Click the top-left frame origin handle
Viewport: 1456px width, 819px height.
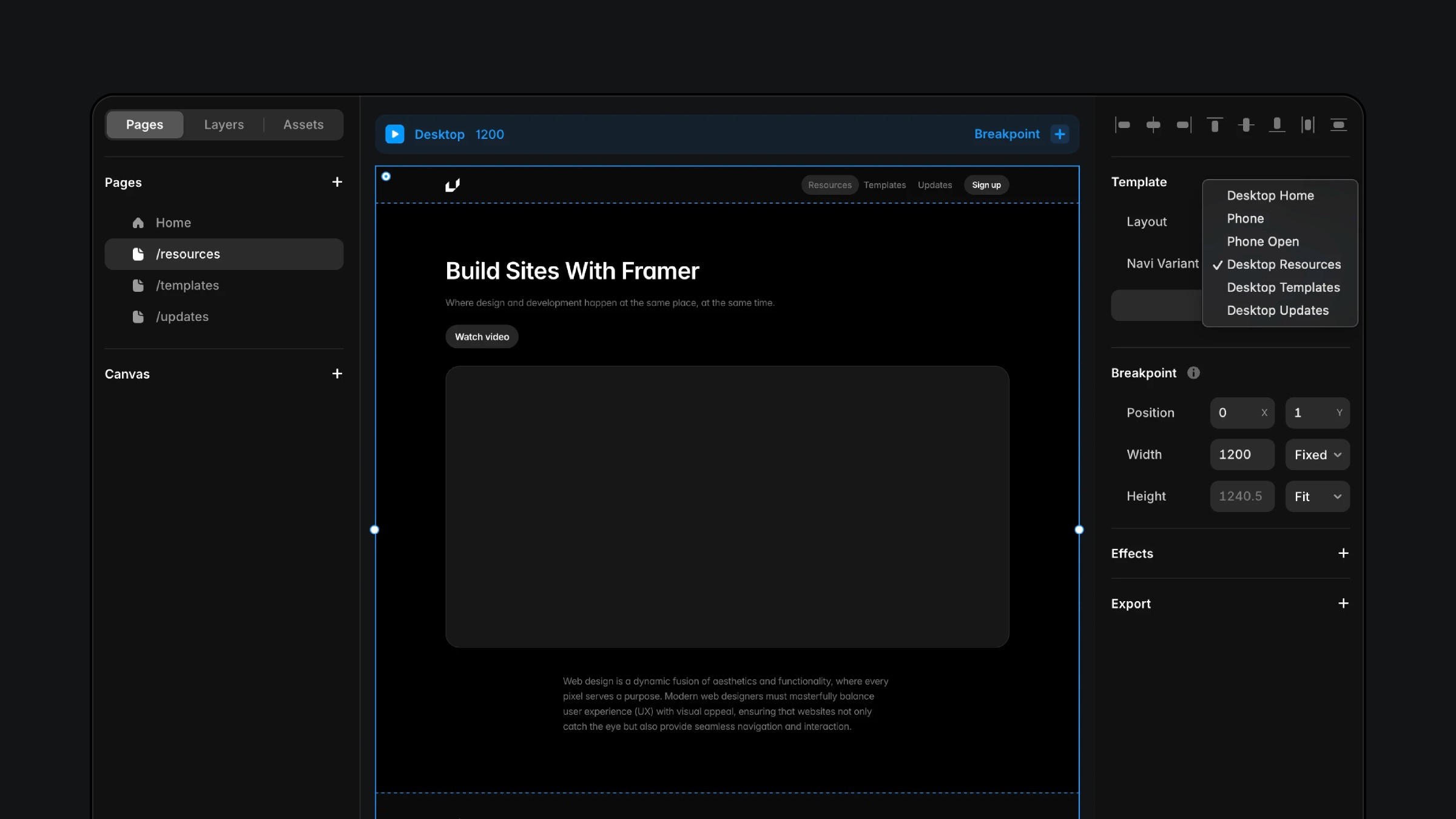[x=386, y=177]
